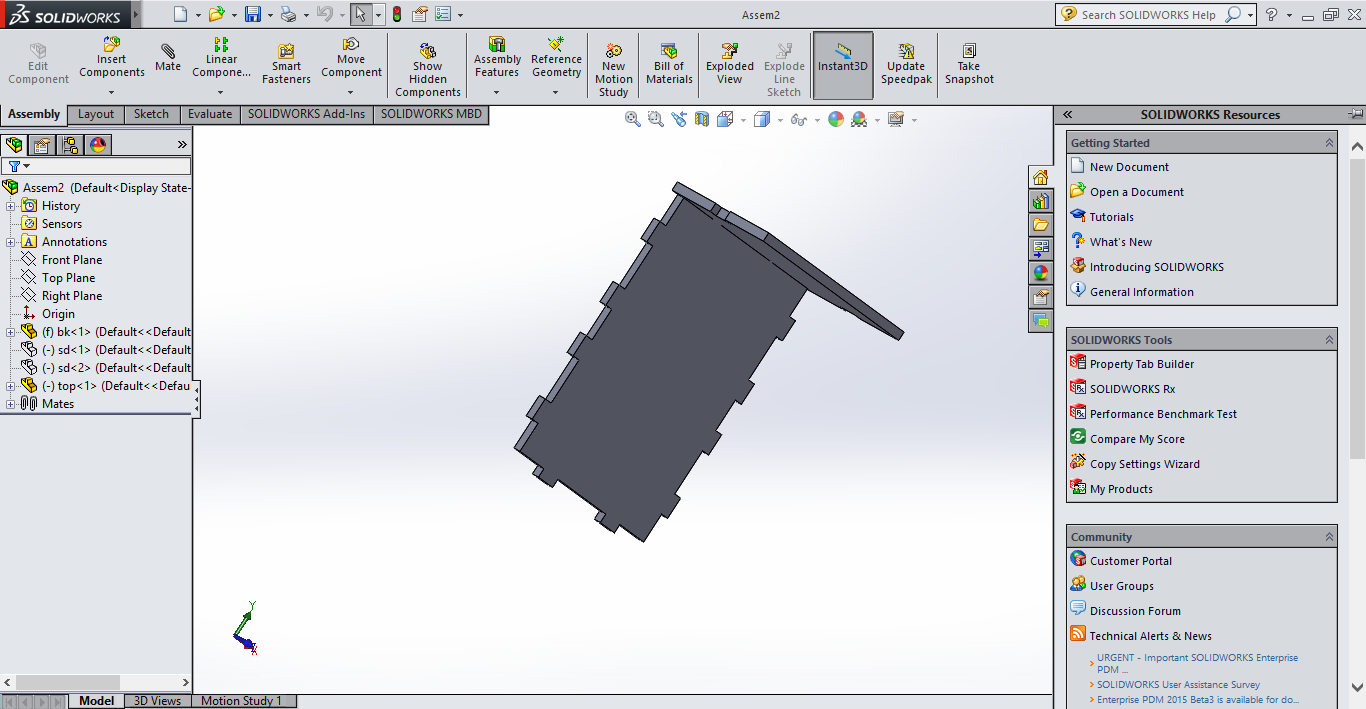Open the SOLIDWORKS MBD tab
This screenshot has height=709, width=1366.
point(431,114)
